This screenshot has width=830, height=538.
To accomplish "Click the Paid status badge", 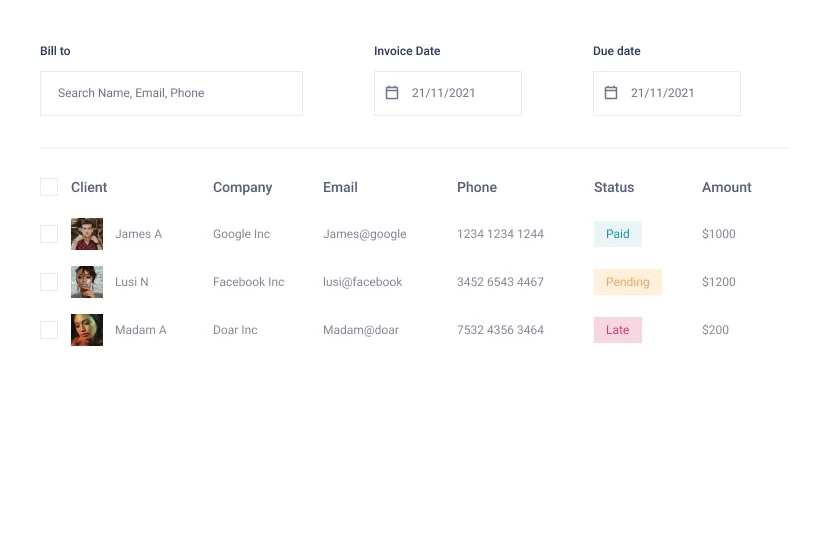I will point(617,234).
